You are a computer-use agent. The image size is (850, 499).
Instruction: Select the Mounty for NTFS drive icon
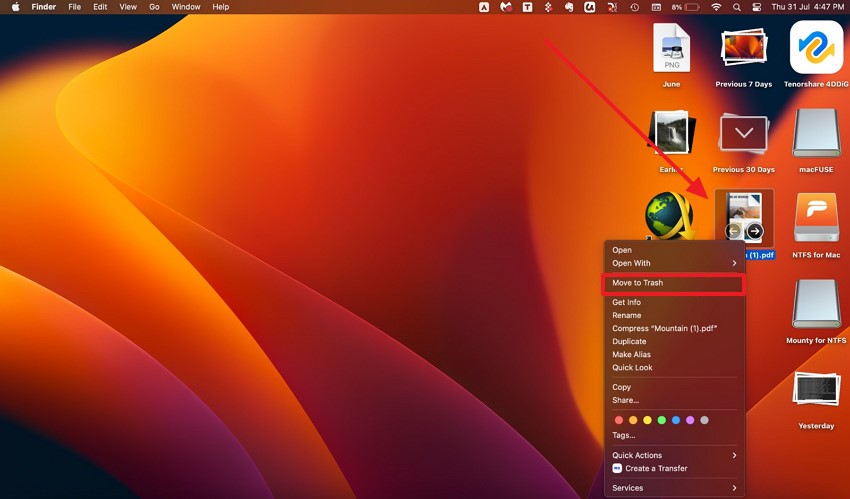coord(816,303)
